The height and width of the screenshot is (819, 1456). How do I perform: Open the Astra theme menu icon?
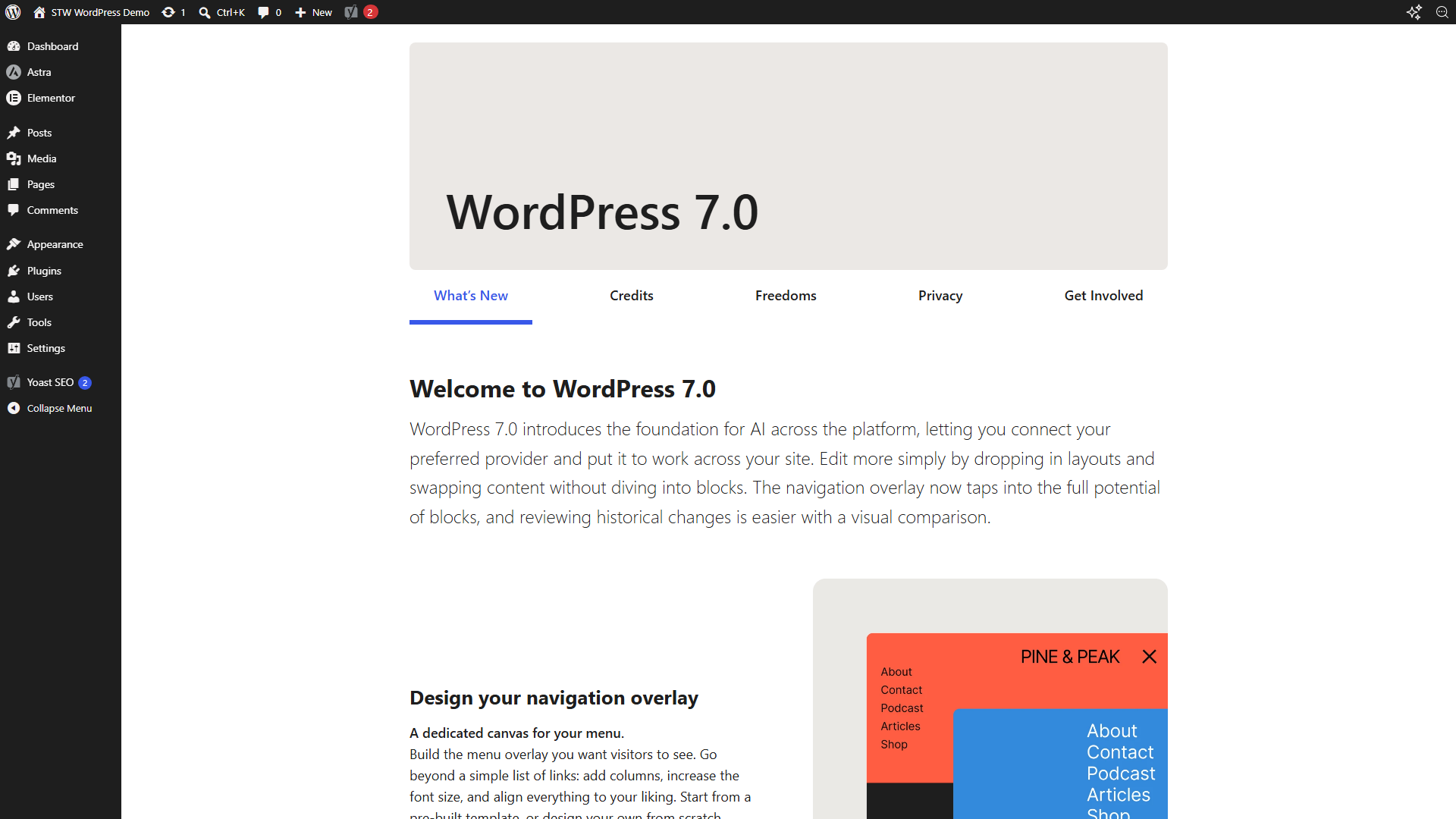(14, 72)
